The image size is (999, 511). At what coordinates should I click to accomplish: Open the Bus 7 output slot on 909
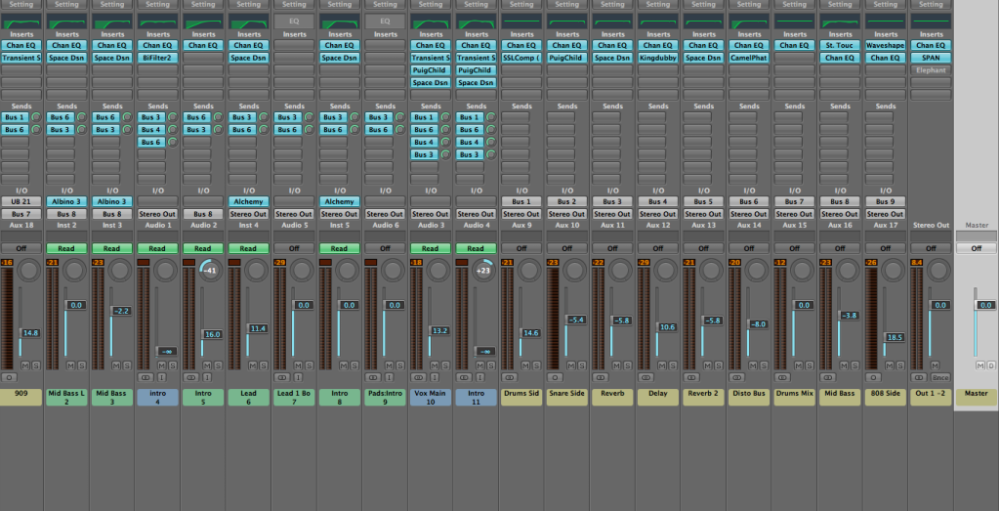tap(22, 214)
